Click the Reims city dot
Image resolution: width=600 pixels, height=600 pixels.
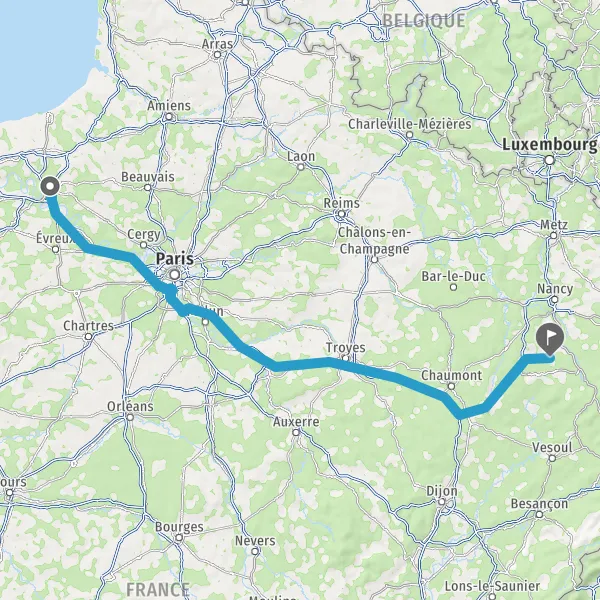[x=342, y=214]
